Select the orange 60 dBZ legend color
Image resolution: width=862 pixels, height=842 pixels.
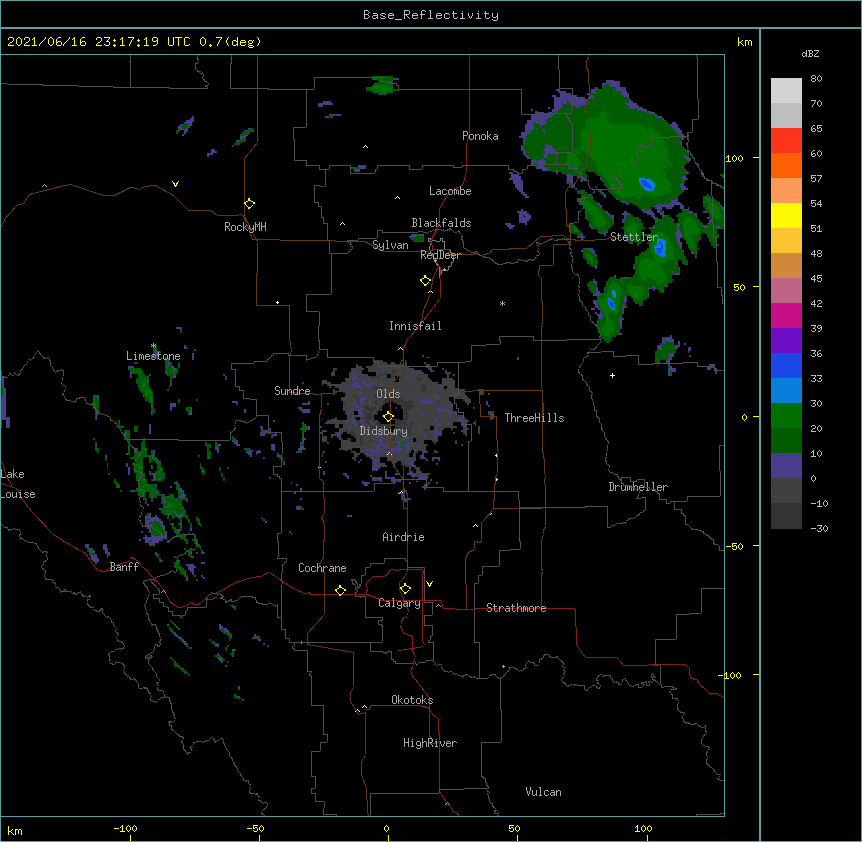point(786,165)
